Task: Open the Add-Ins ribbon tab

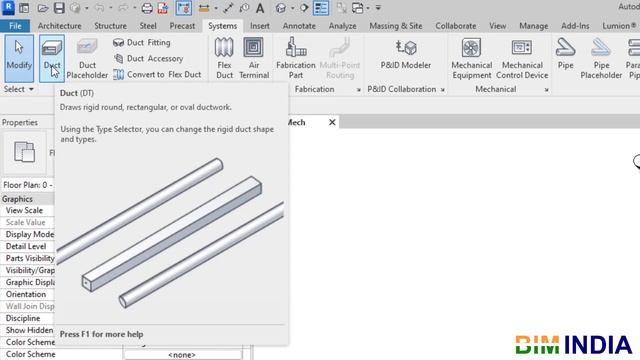Action: pyautogui.click(x=575, y=26)
